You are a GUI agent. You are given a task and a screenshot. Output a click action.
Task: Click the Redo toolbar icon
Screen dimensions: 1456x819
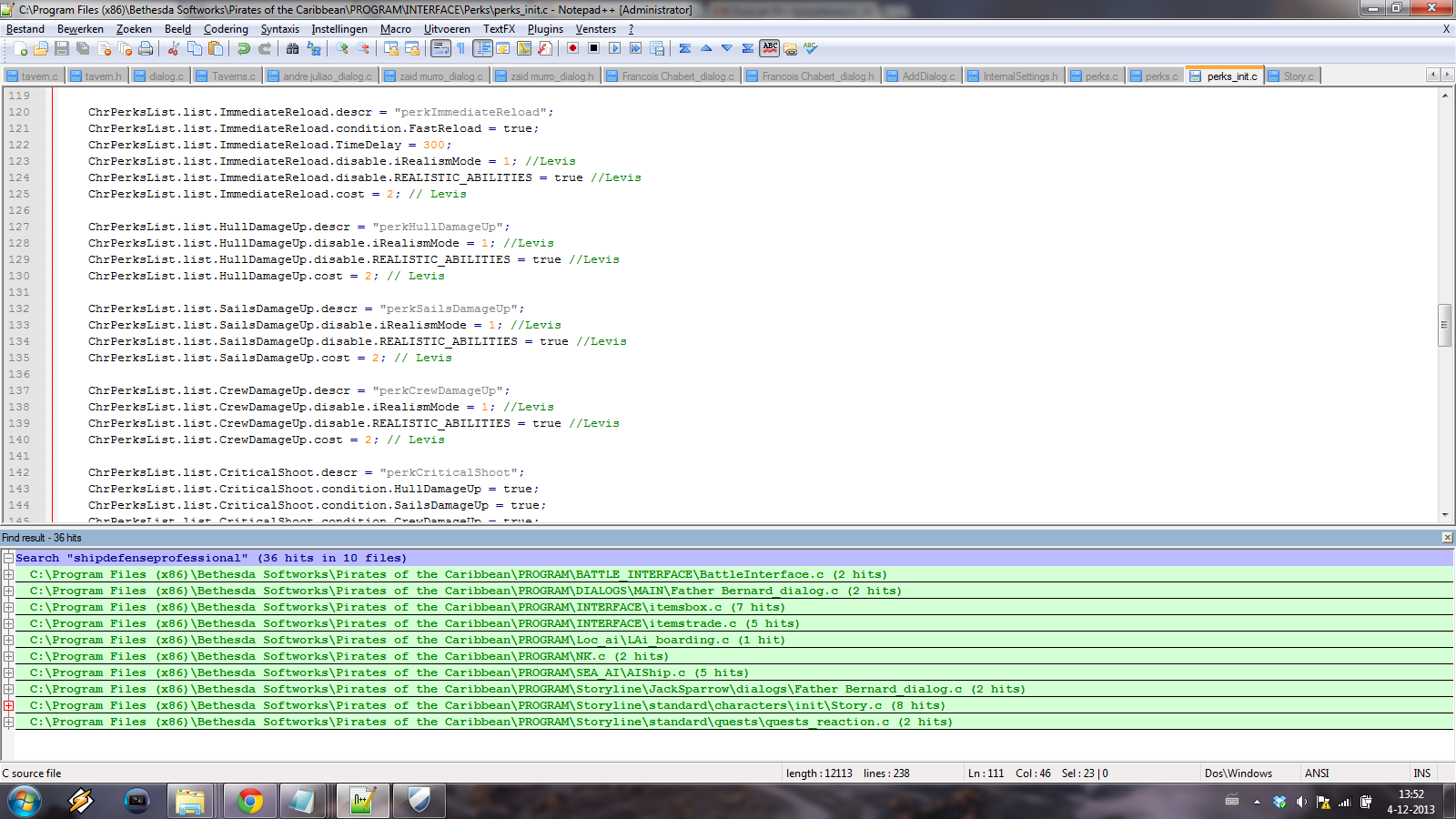[x=265, y=48]
